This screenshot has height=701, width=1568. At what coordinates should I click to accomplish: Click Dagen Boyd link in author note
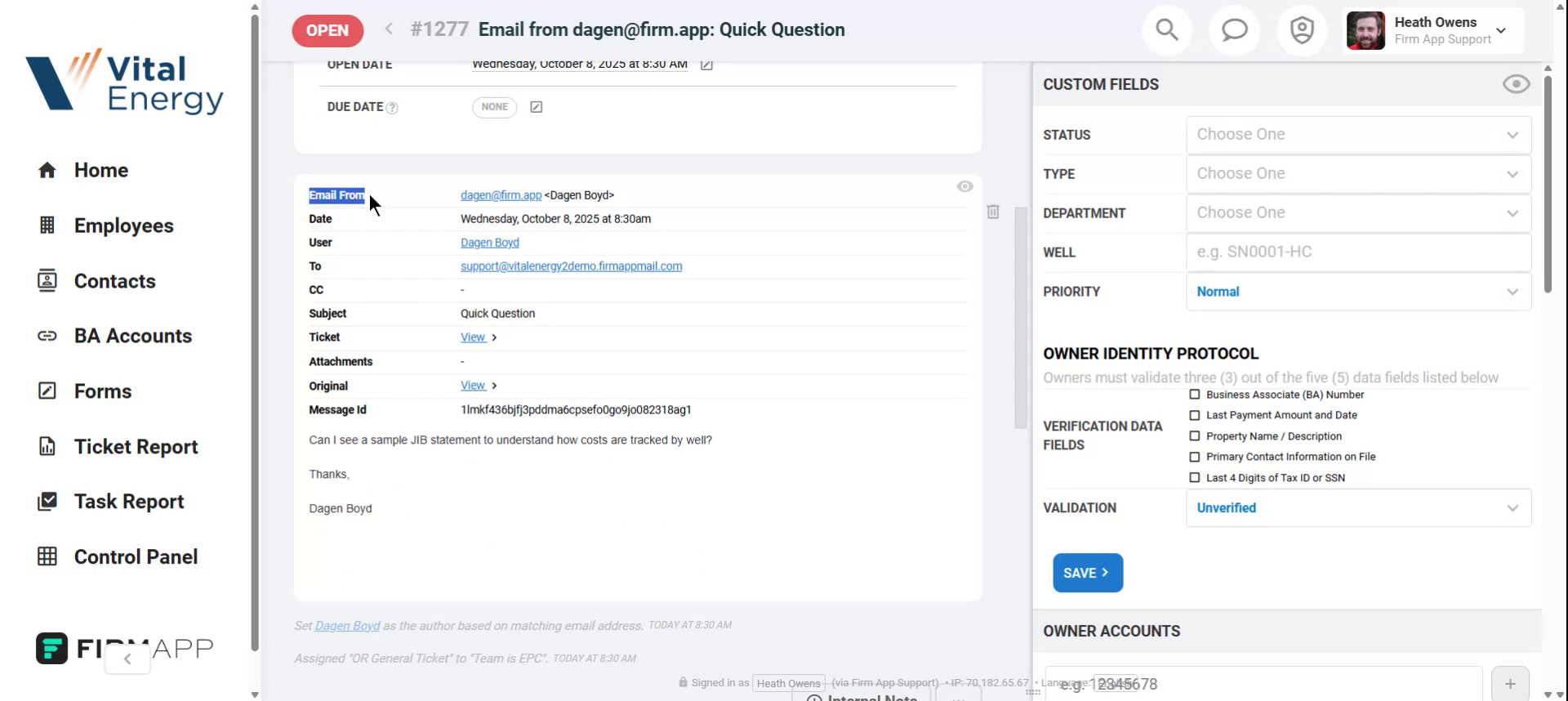[347, 626]
